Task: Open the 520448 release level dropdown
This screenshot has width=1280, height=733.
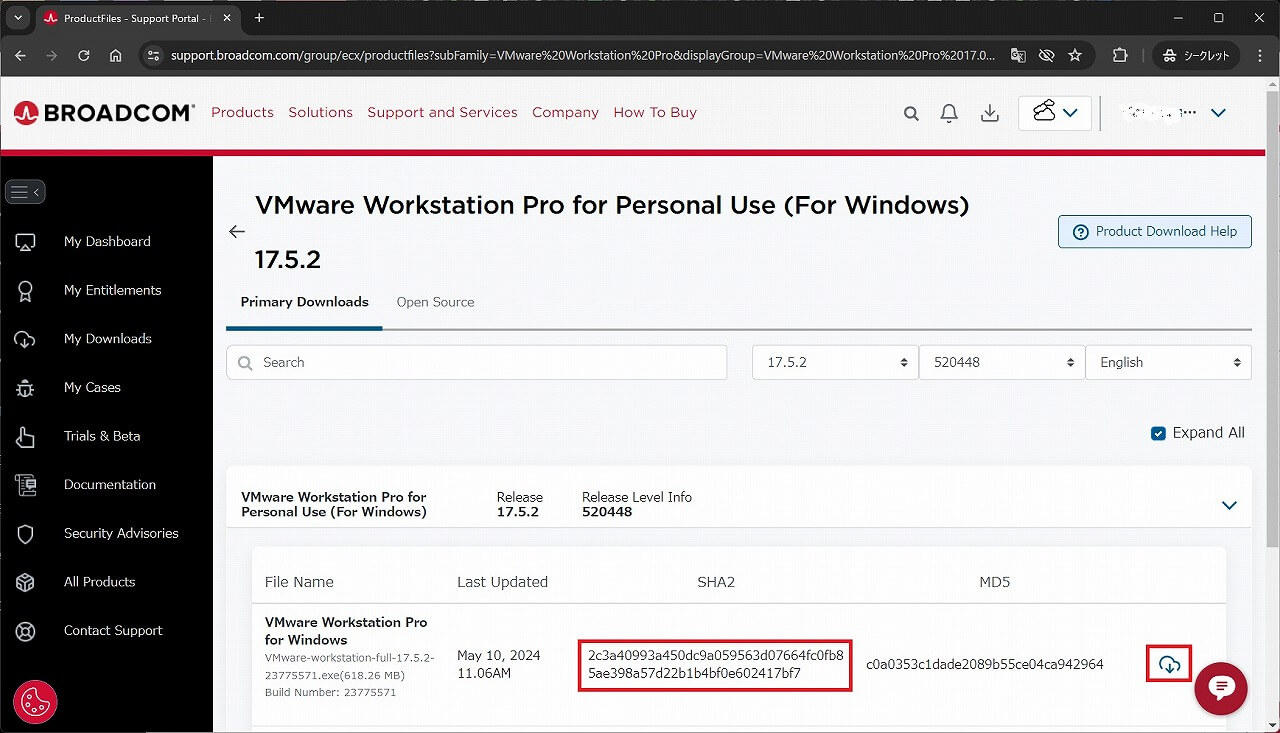Action: 1002,363
